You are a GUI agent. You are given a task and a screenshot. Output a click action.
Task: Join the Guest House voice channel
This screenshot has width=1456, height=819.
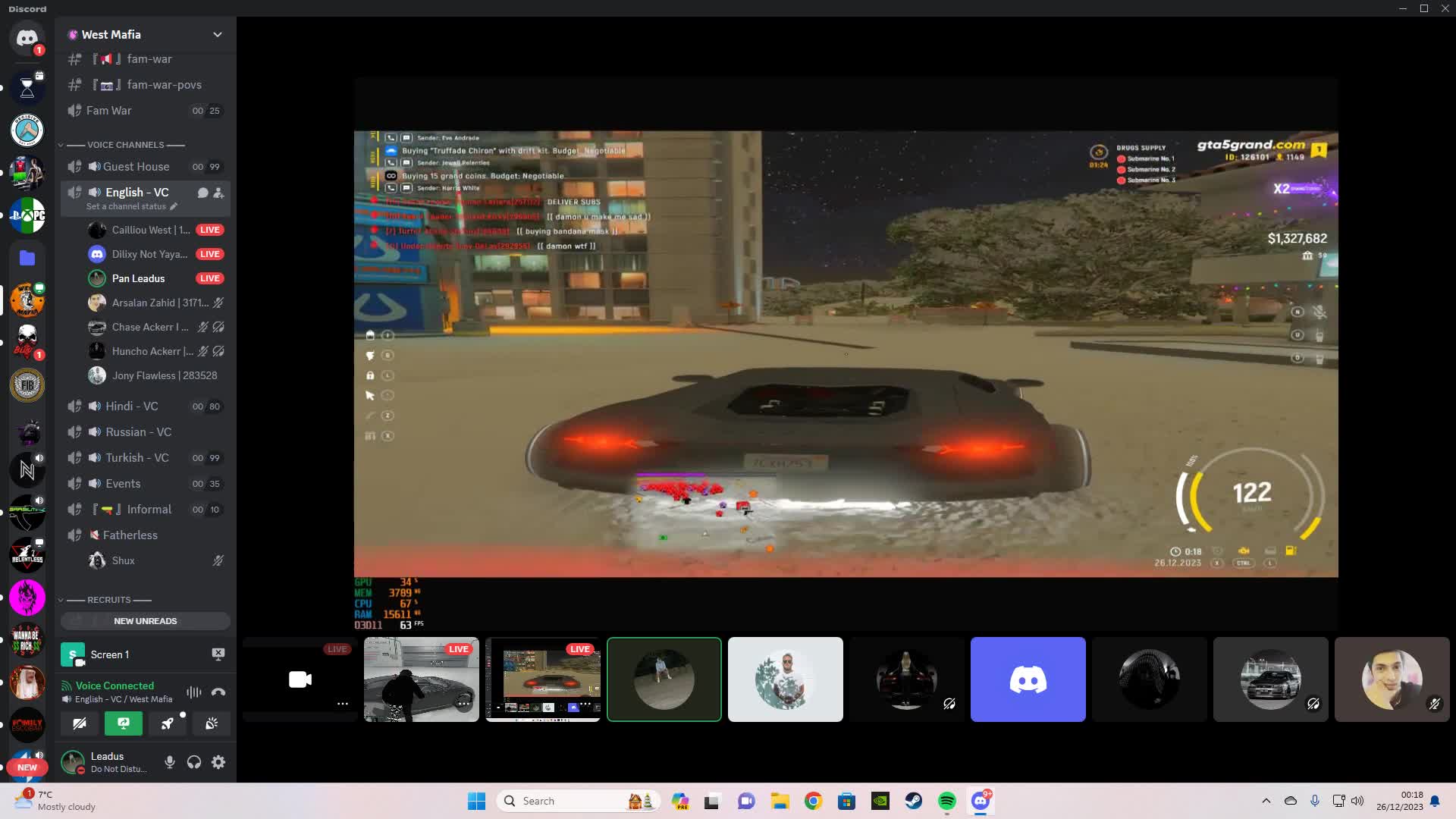pyautogui.click(x=146, y=167)
